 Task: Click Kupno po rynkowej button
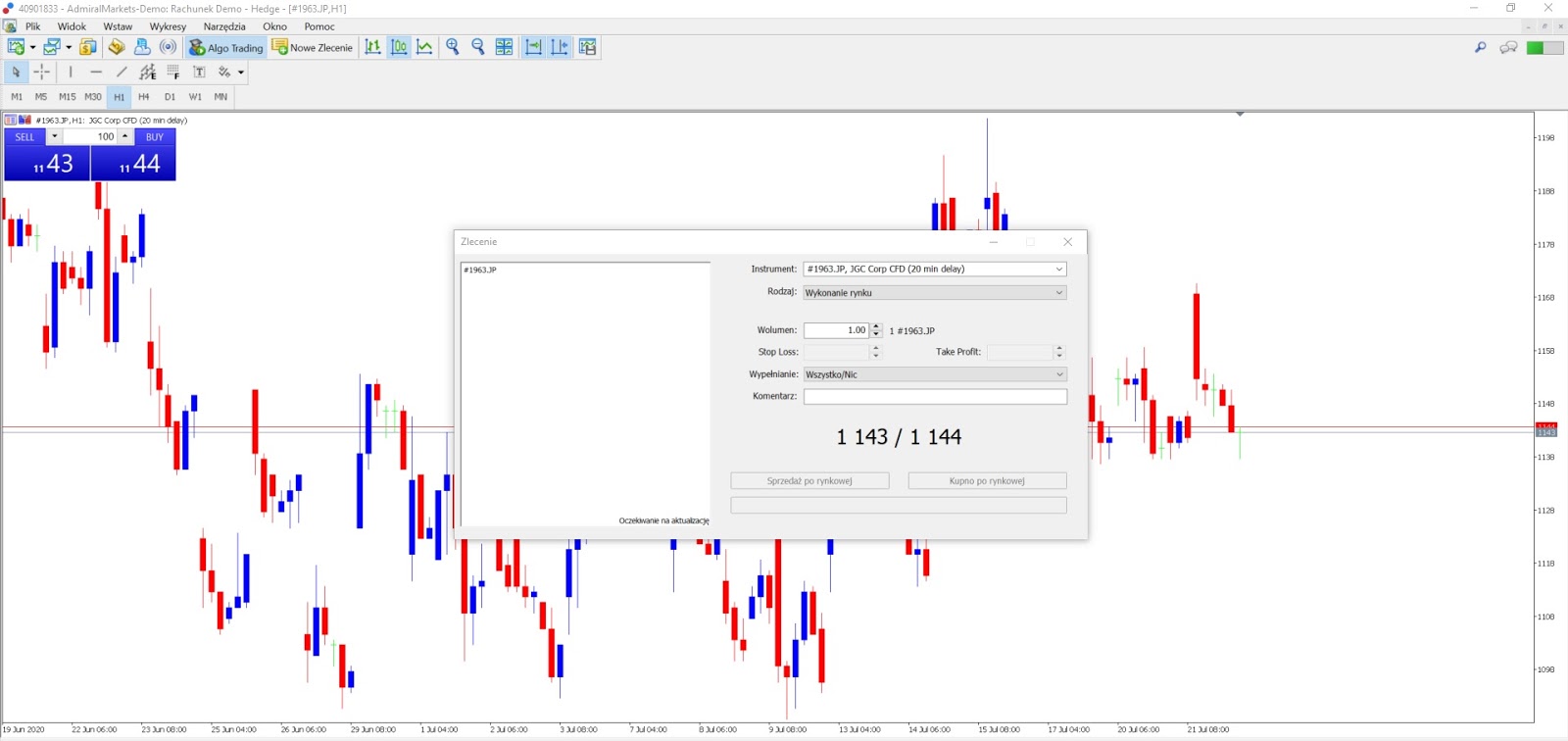tap(987, 480)
